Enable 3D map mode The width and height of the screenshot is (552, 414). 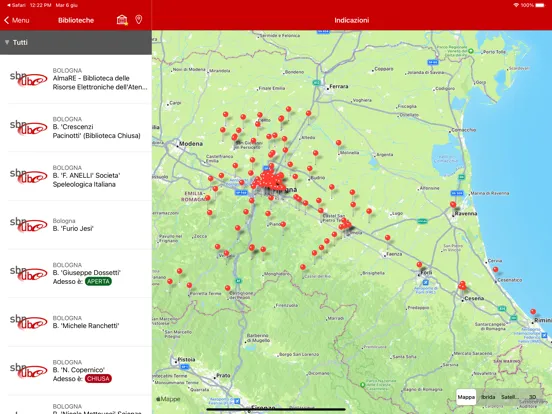tap(532, 397)
